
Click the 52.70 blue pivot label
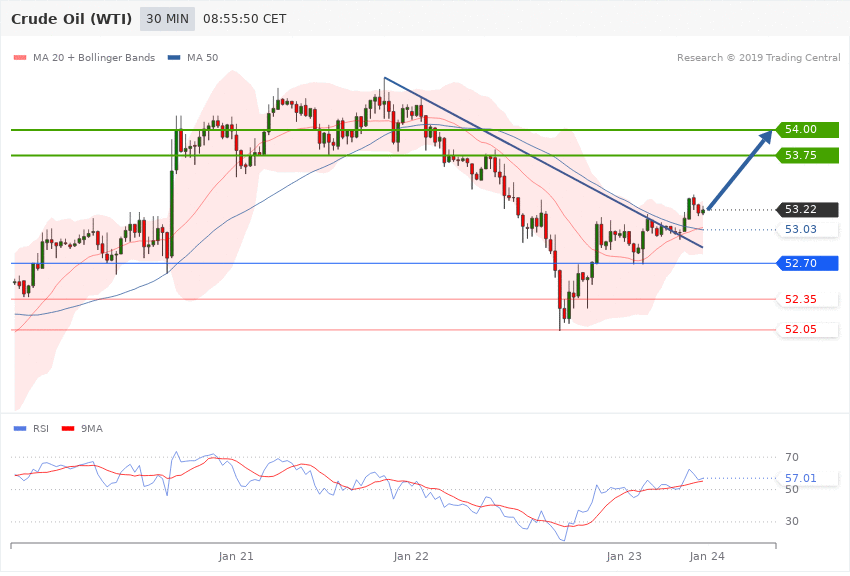coord(807,263)
